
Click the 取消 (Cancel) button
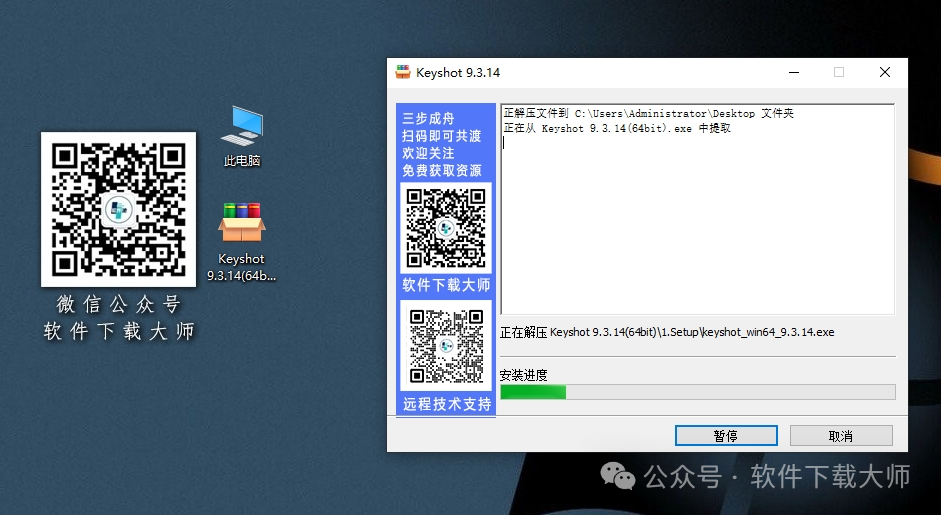841,436
